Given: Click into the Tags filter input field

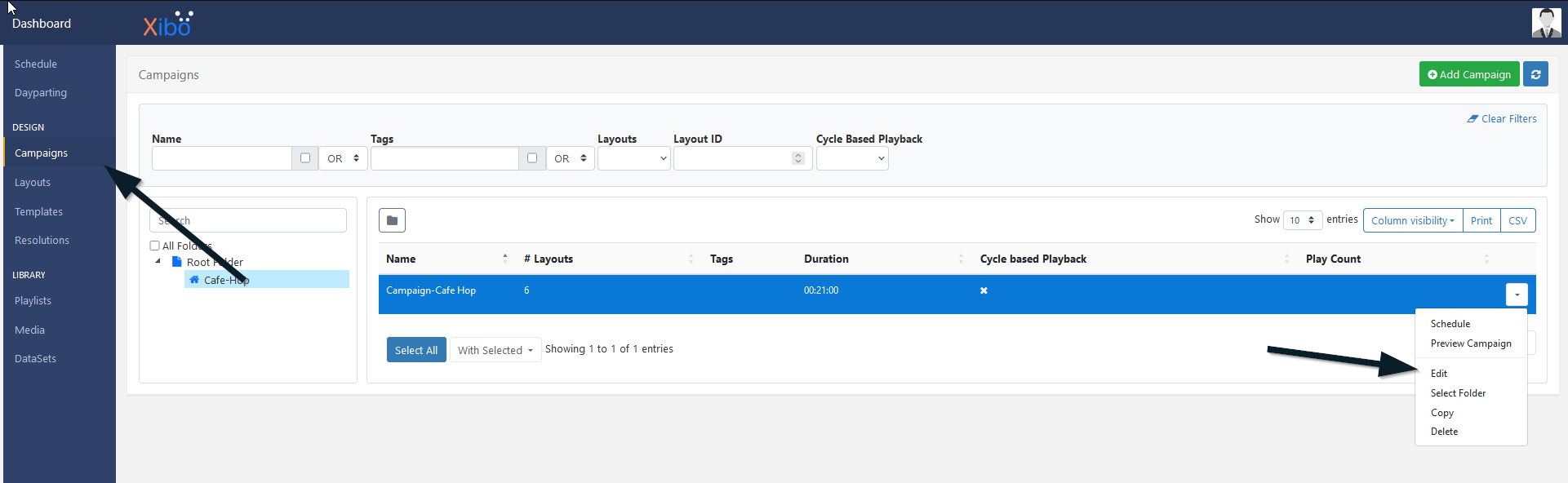Looking at the screenshot, I should tap(445, 158).
